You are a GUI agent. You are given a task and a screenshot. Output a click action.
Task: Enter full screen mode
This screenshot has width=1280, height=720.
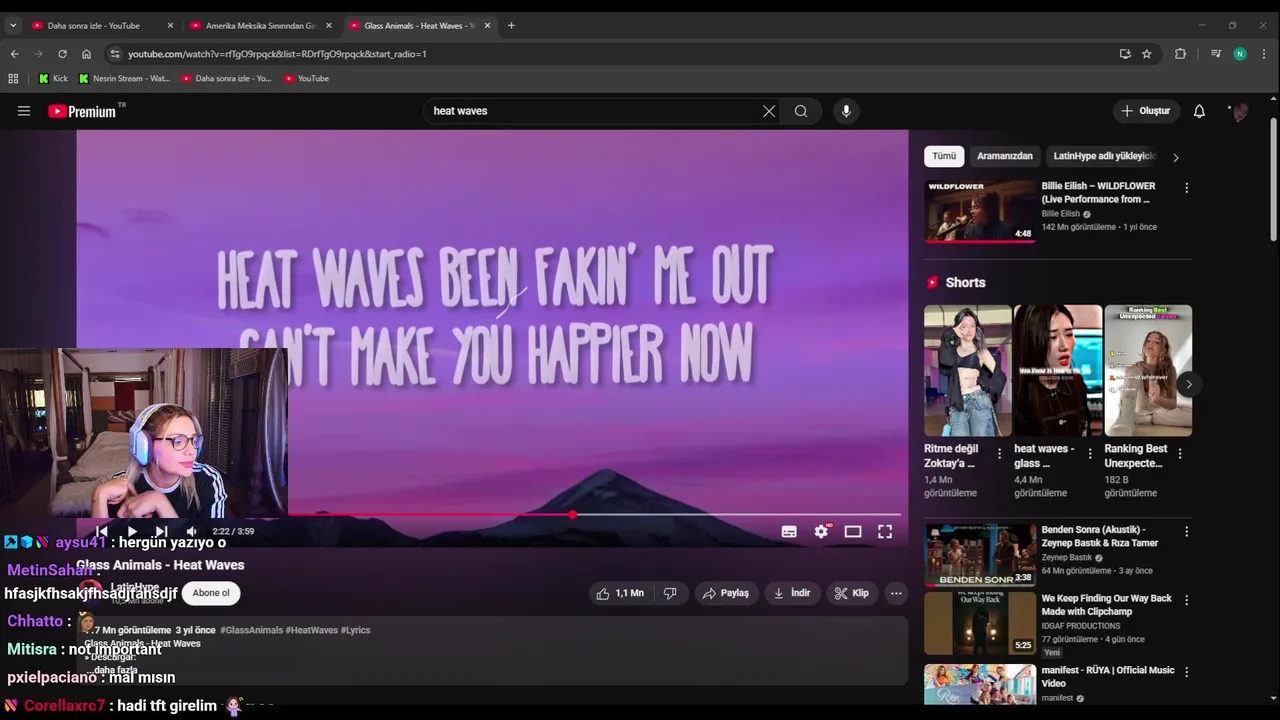click(x=885, y=532)
